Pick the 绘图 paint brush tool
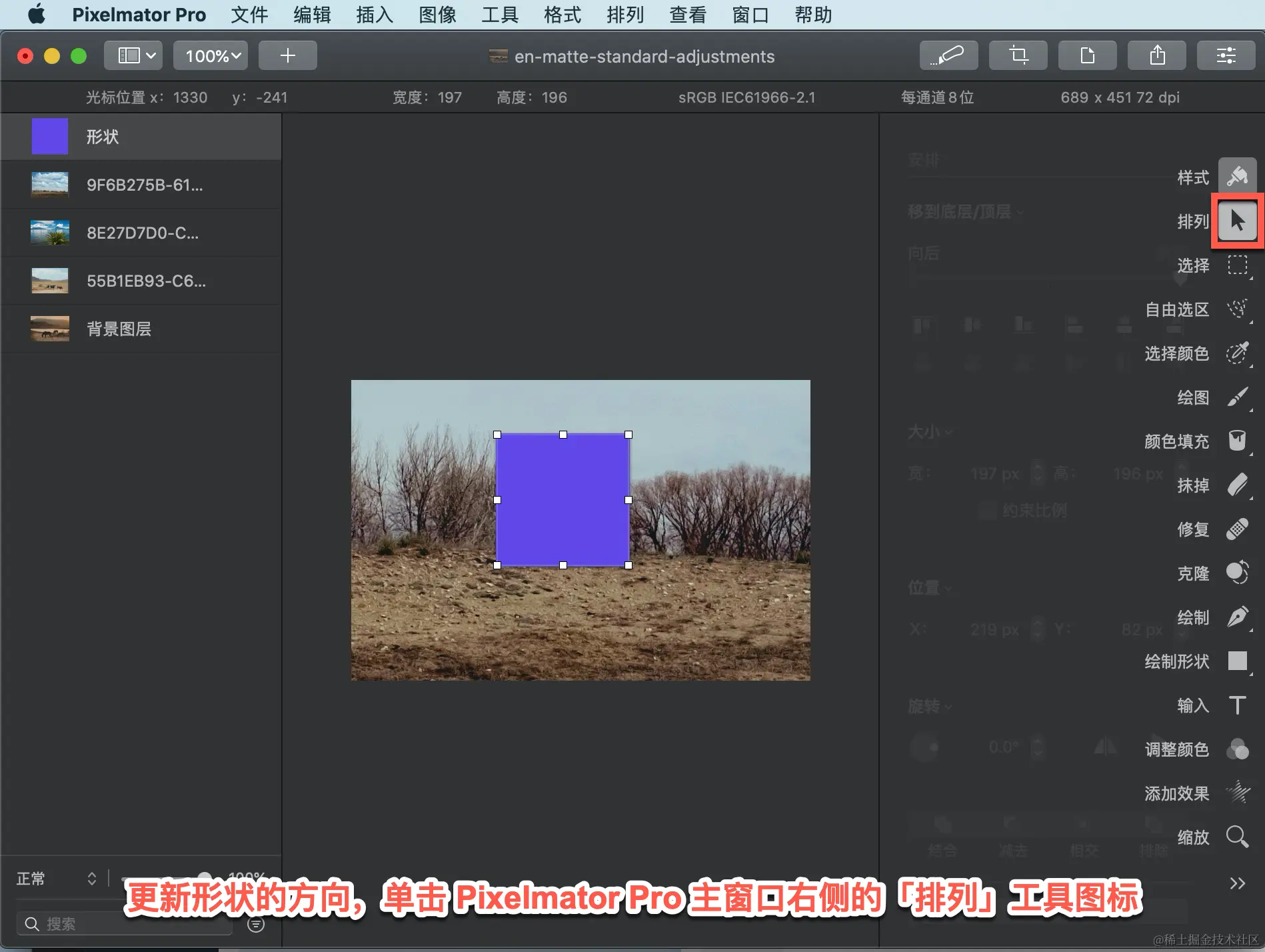This screenshot has height=952, width=1265. tap(1237, 397)
